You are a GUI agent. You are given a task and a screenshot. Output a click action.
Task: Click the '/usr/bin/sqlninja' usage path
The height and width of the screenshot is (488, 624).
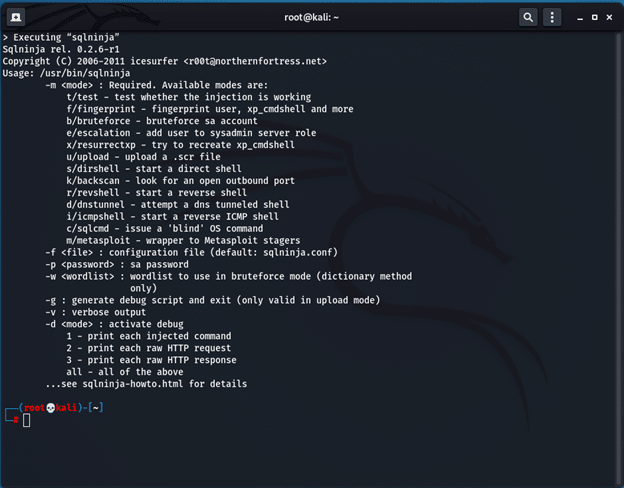click(x=79, y=73)
